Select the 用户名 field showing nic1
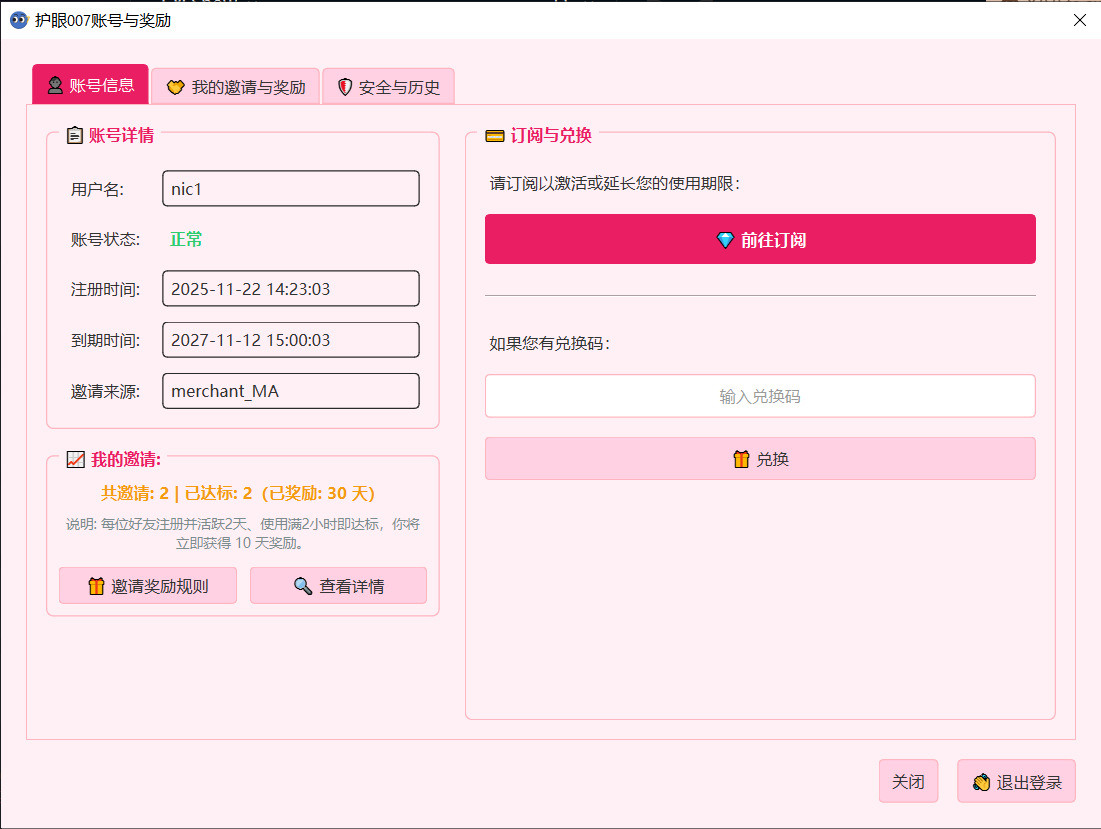 [x=290, y=188]
